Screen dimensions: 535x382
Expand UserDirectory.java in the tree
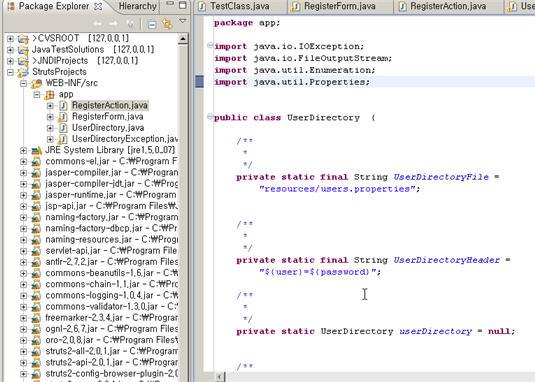(50, 128)
